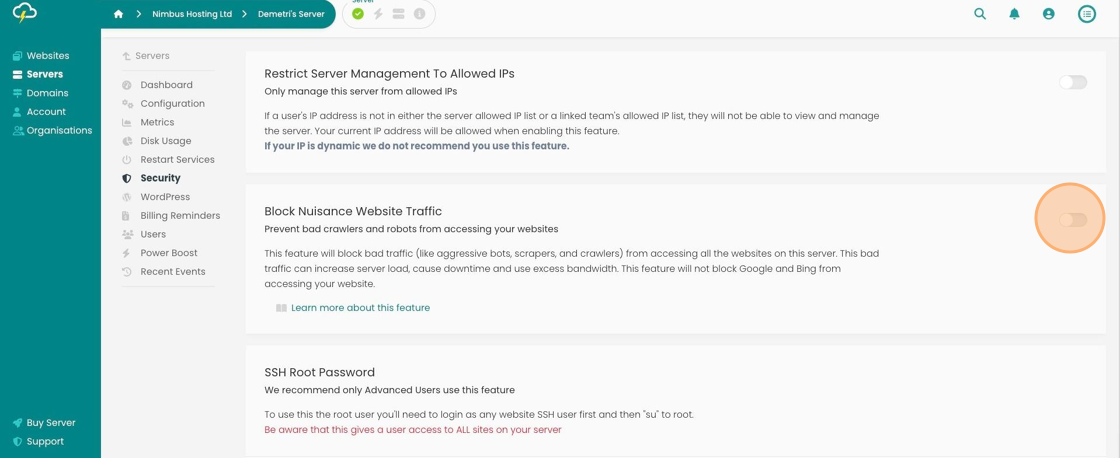
Task: Click the lightning bolt server status icon
Action: coord(379,14)
